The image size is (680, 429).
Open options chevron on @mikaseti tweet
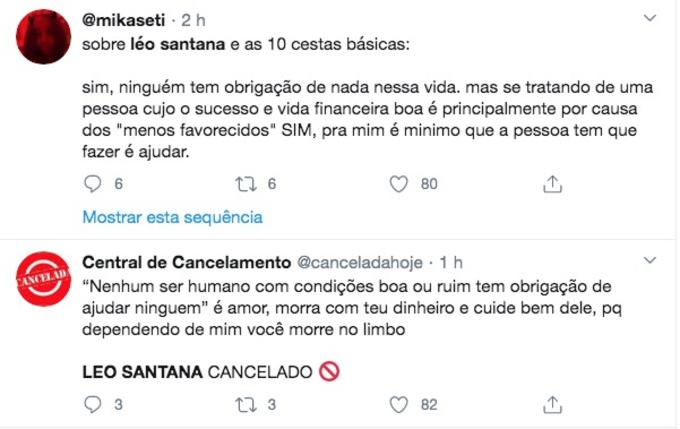[650, 19]
